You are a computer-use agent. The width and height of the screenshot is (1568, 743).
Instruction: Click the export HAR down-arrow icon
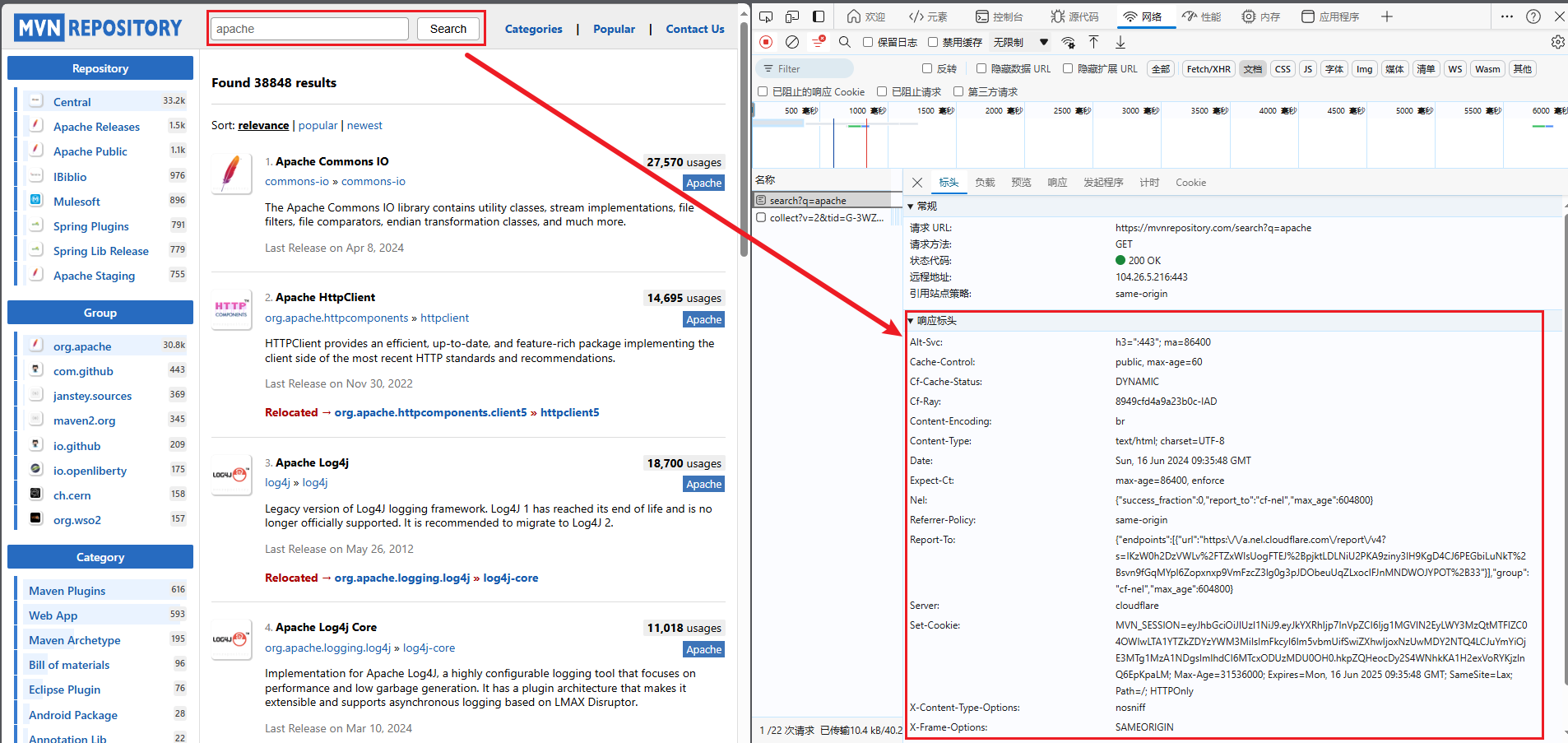point(1120,42)
